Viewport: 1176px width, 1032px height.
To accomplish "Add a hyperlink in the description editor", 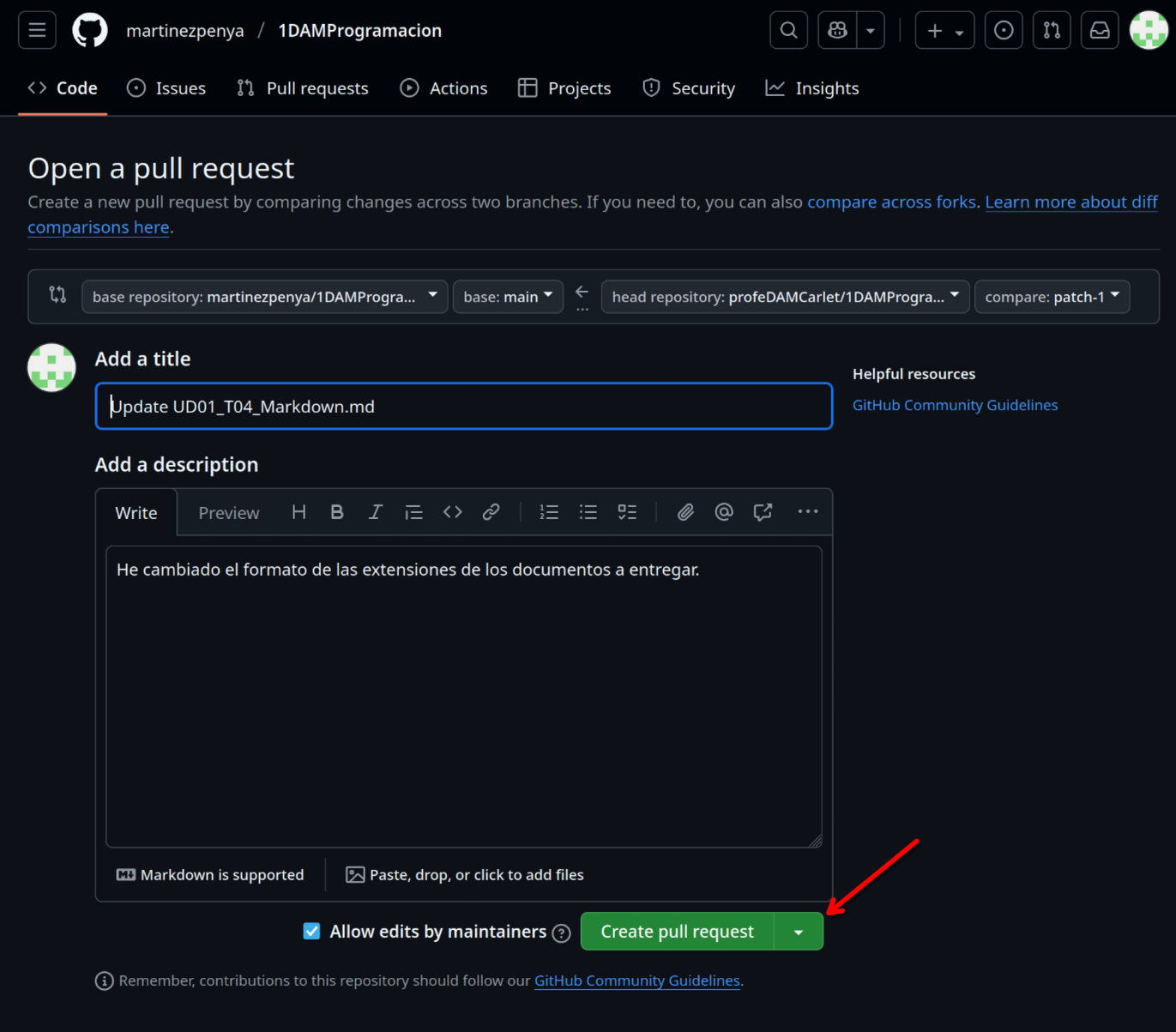I will tap(491, 511).
